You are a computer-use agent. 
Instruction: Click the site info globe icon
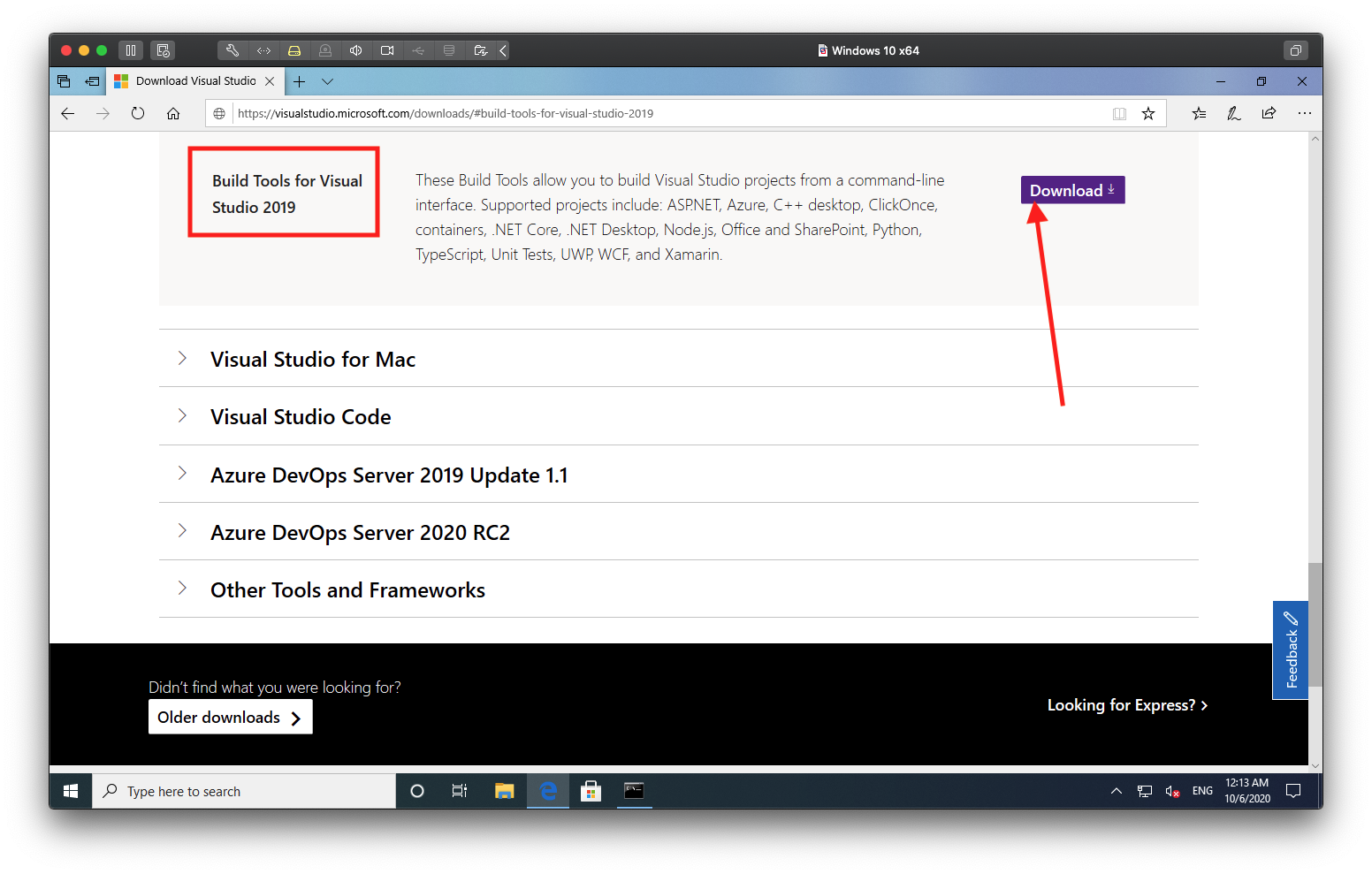pos(219,113)
